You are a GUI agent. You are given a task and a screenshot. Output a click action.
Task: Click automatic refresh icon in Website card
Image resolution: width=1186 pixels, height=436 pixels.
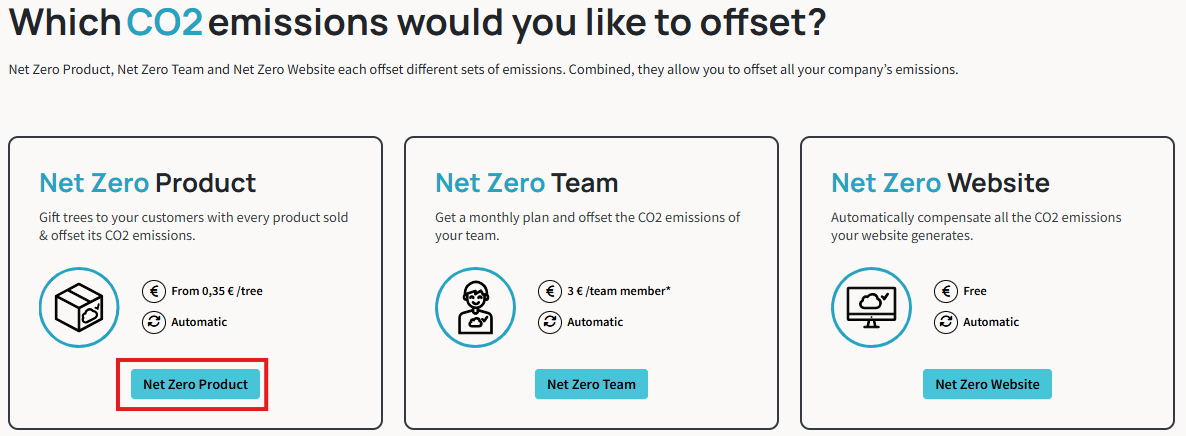(945, 322)
